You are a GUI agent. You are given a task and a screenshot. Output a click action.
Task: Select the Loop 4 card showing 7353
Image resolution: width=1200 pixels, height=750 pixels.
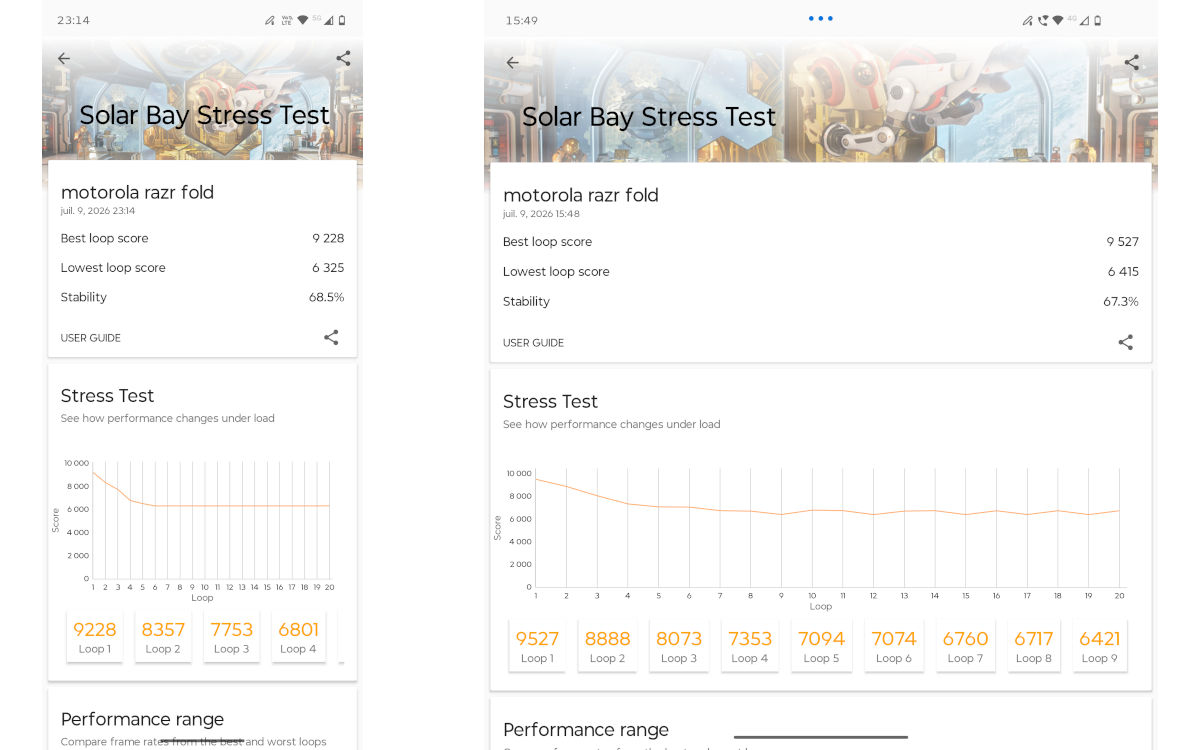[750, 645]
